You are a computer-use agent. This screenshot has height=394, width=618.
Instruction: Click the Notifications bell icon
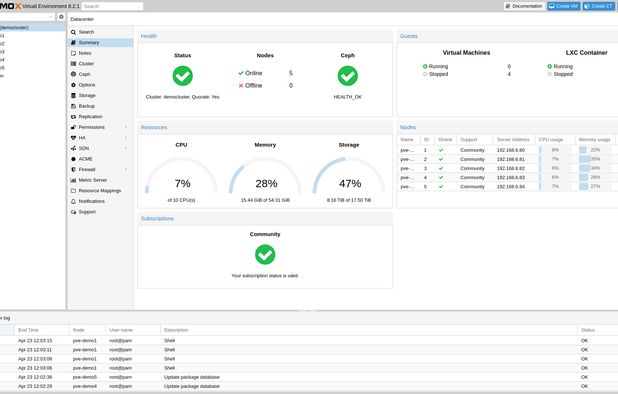click(x=73, y=201)
